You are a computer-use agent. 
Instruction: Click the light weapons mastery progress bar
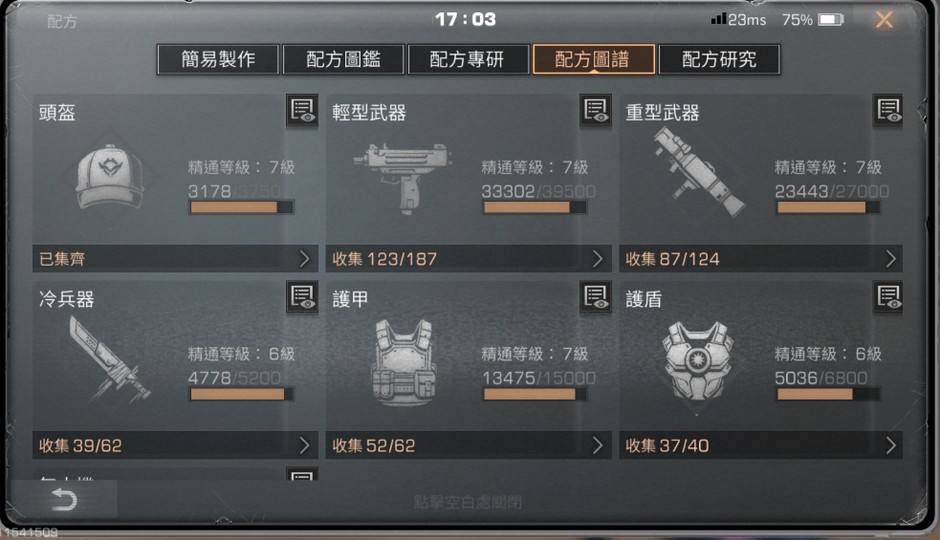(x=535, y=207)
